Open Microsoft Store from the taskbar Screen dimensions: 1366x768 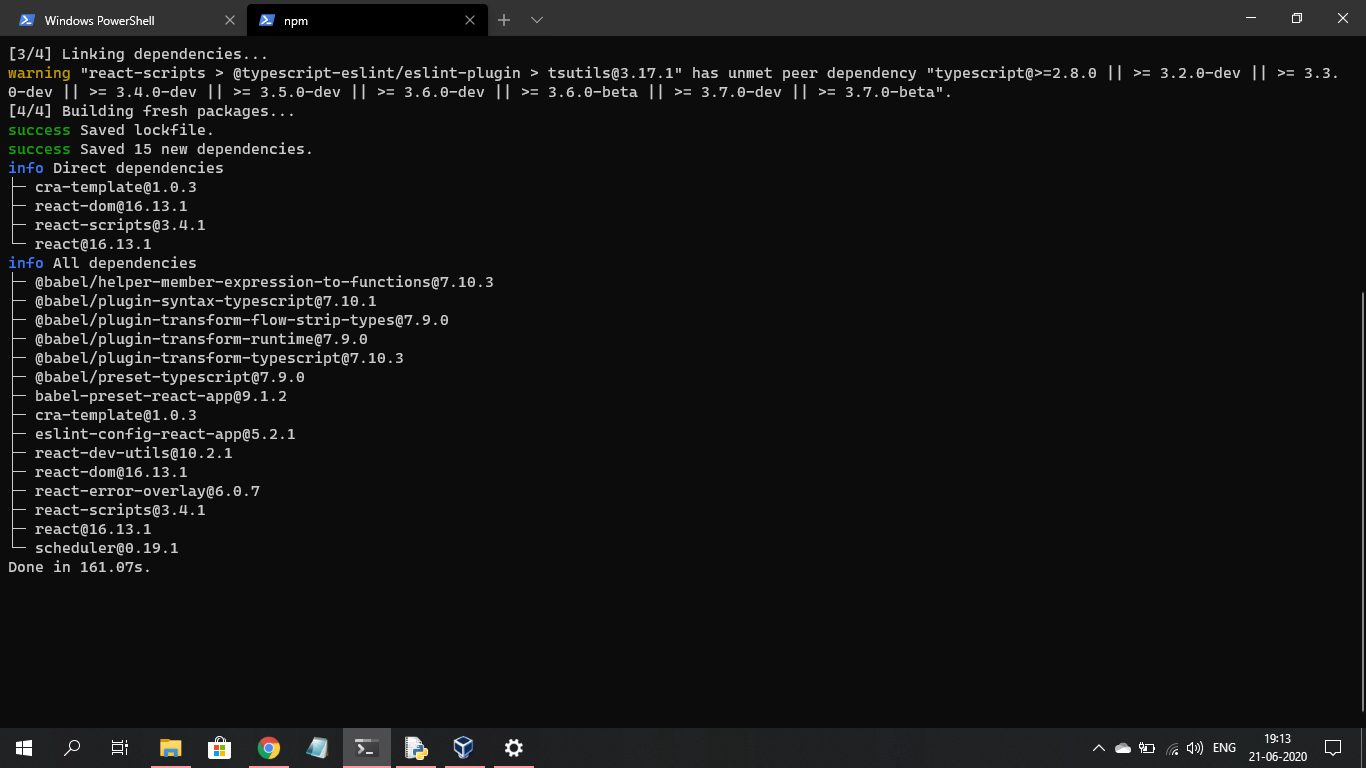pos(219,747)
